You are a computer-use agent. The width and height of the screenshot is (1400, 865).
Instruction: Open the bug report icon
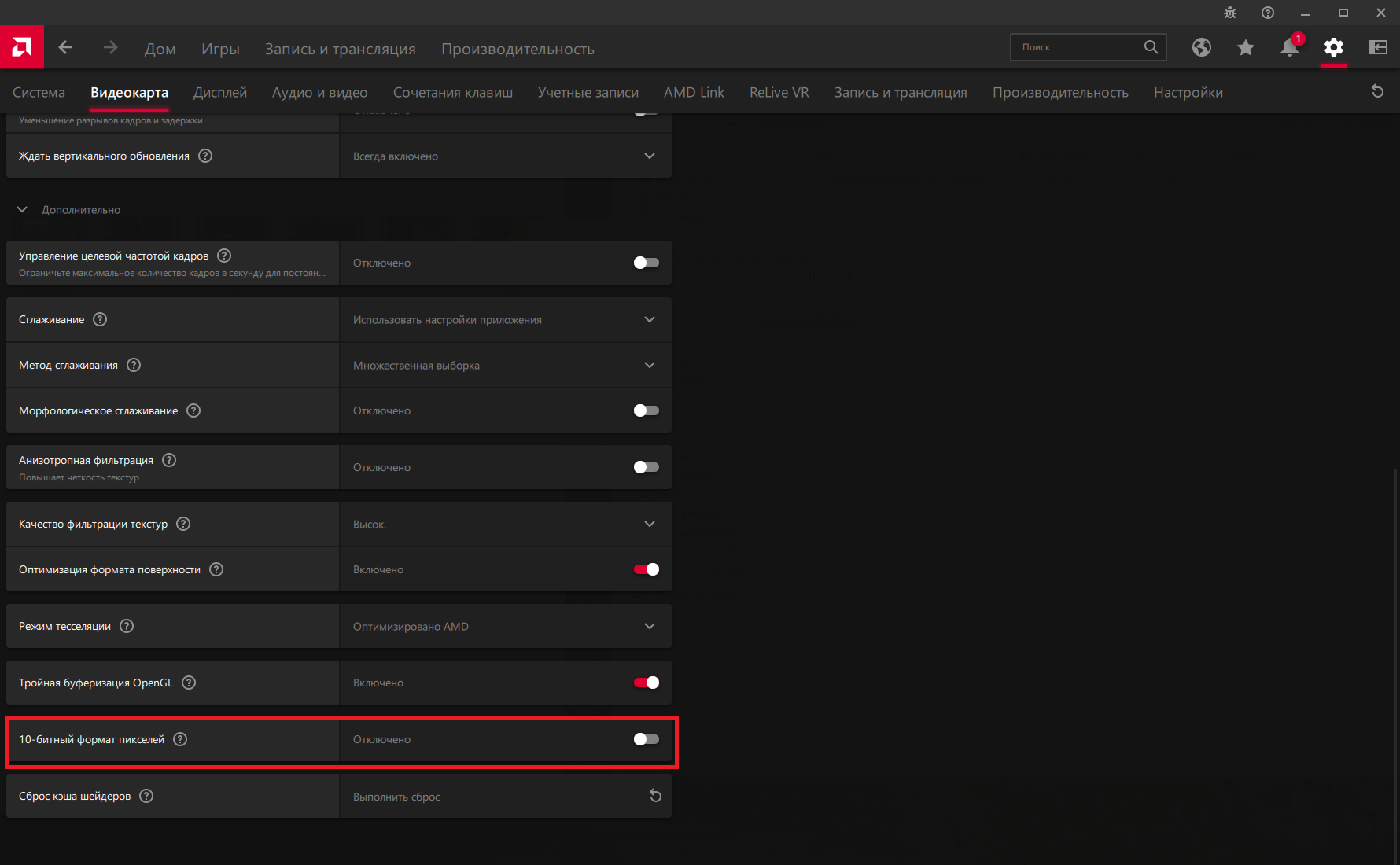click(x=1230, y=13)
